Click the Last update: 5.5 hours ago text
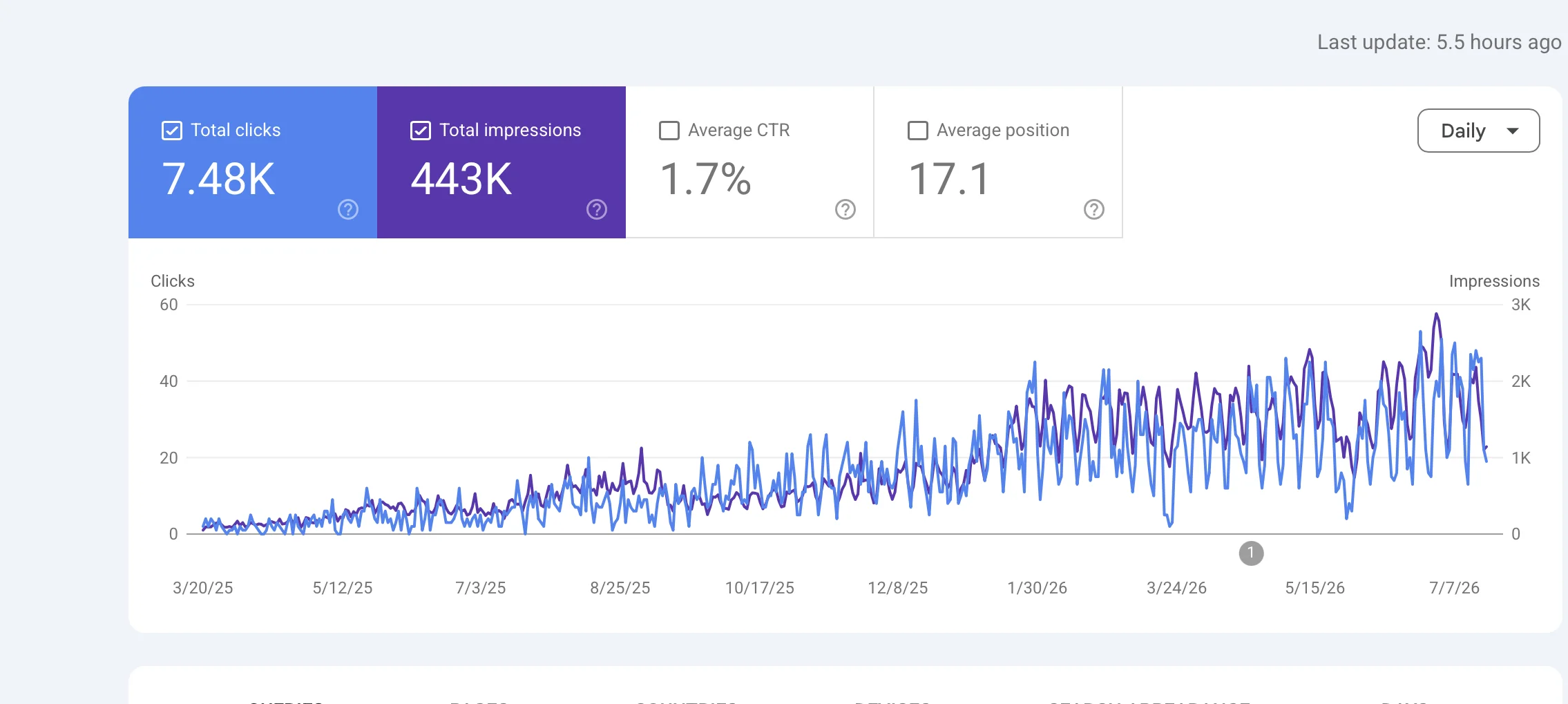This screenshot has height=704, width=1568. coord(1440,42)
